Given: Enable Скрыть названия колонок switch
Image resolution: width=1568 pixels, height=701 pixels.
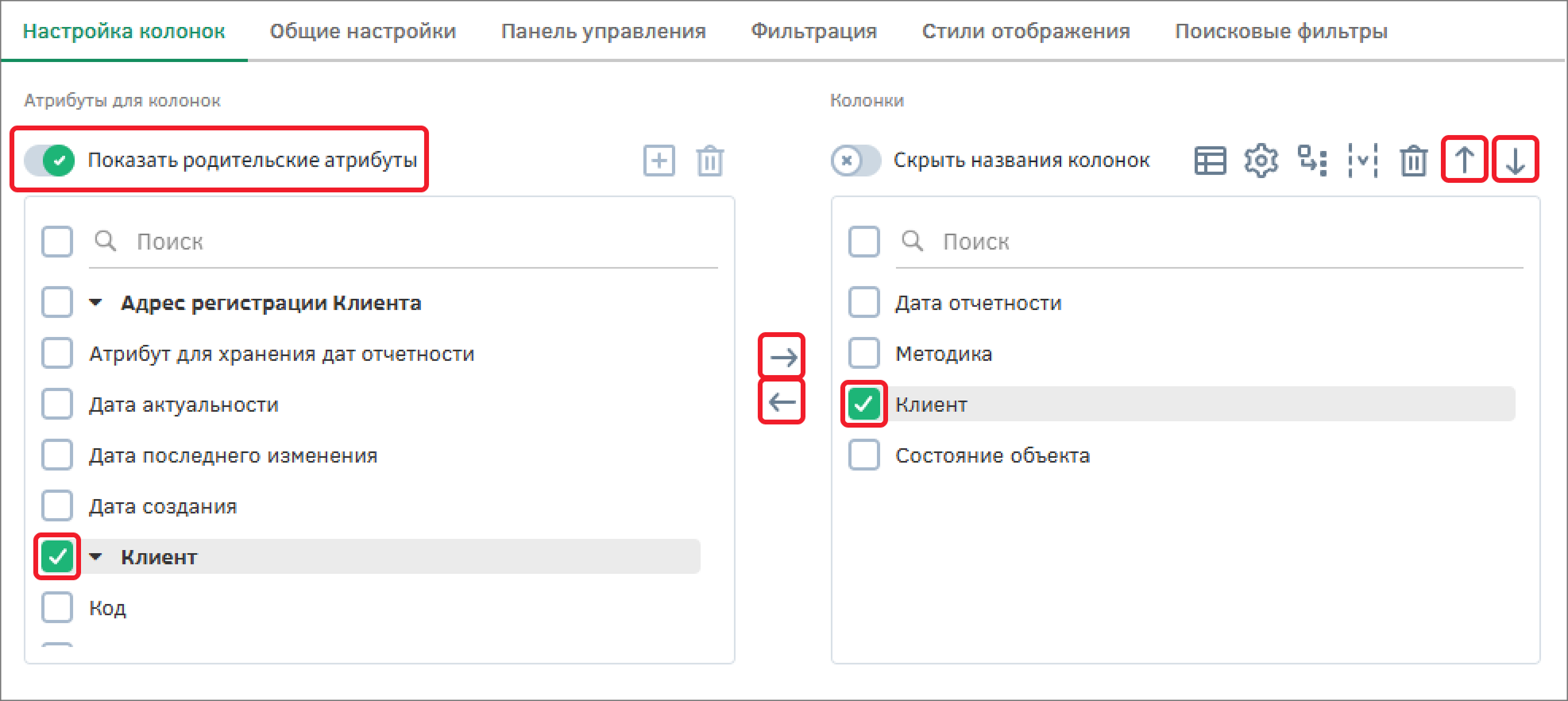Looking at the screenshot, I should click(855, 161).
